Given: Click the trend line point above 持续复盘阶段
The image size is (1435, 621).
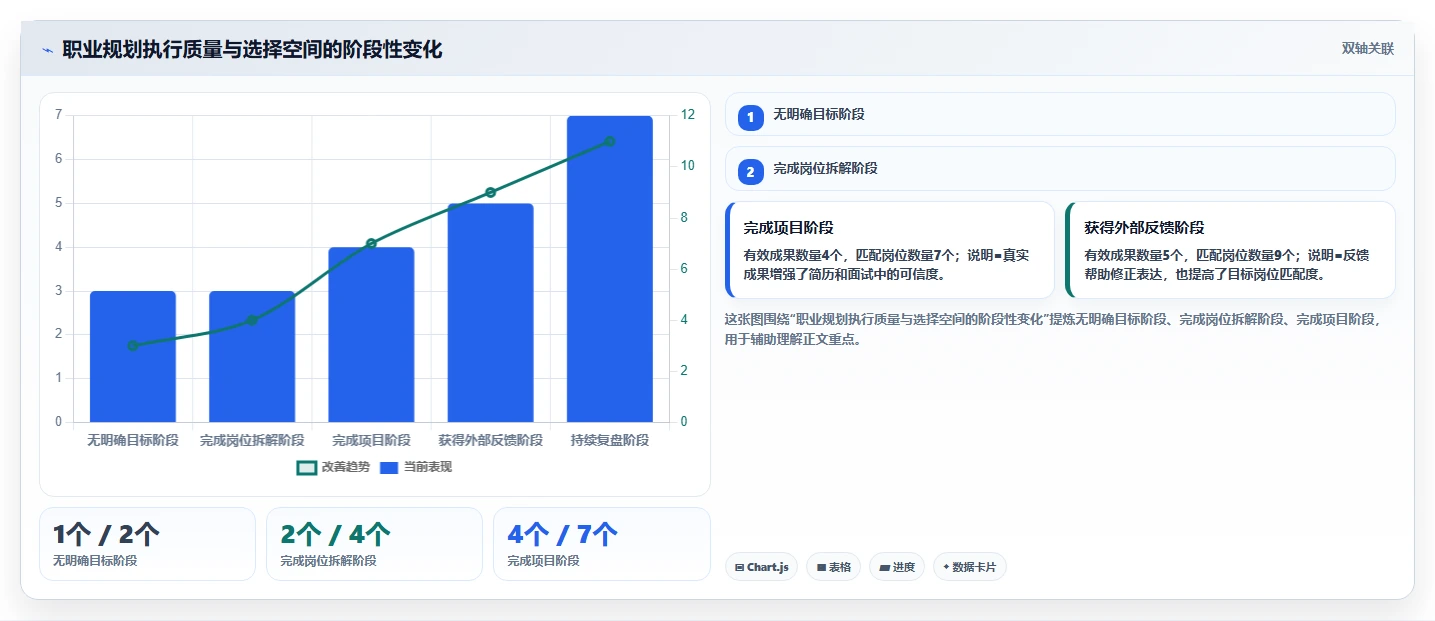Looking at the screenshot, I should point(610,141).
